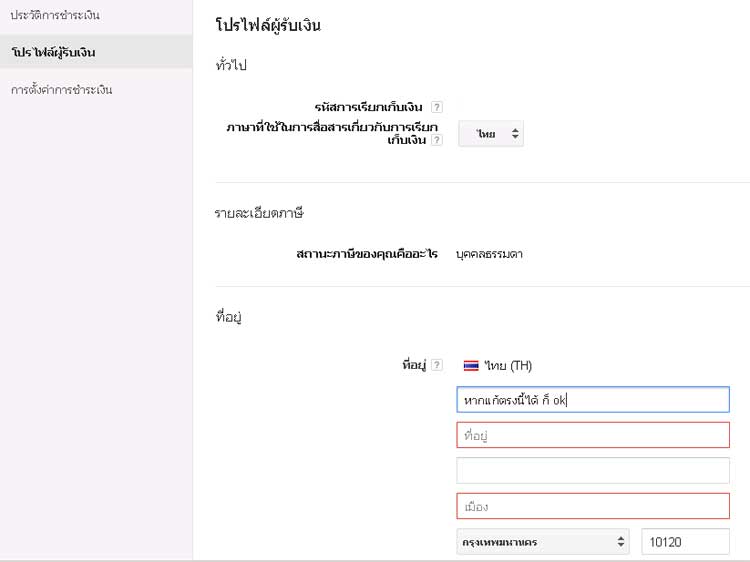This screenshot has width=750, height=562.
Task: Go to การตั้งค่าการชำระเงิน in sidebar
Action: [x=62, y=90]
